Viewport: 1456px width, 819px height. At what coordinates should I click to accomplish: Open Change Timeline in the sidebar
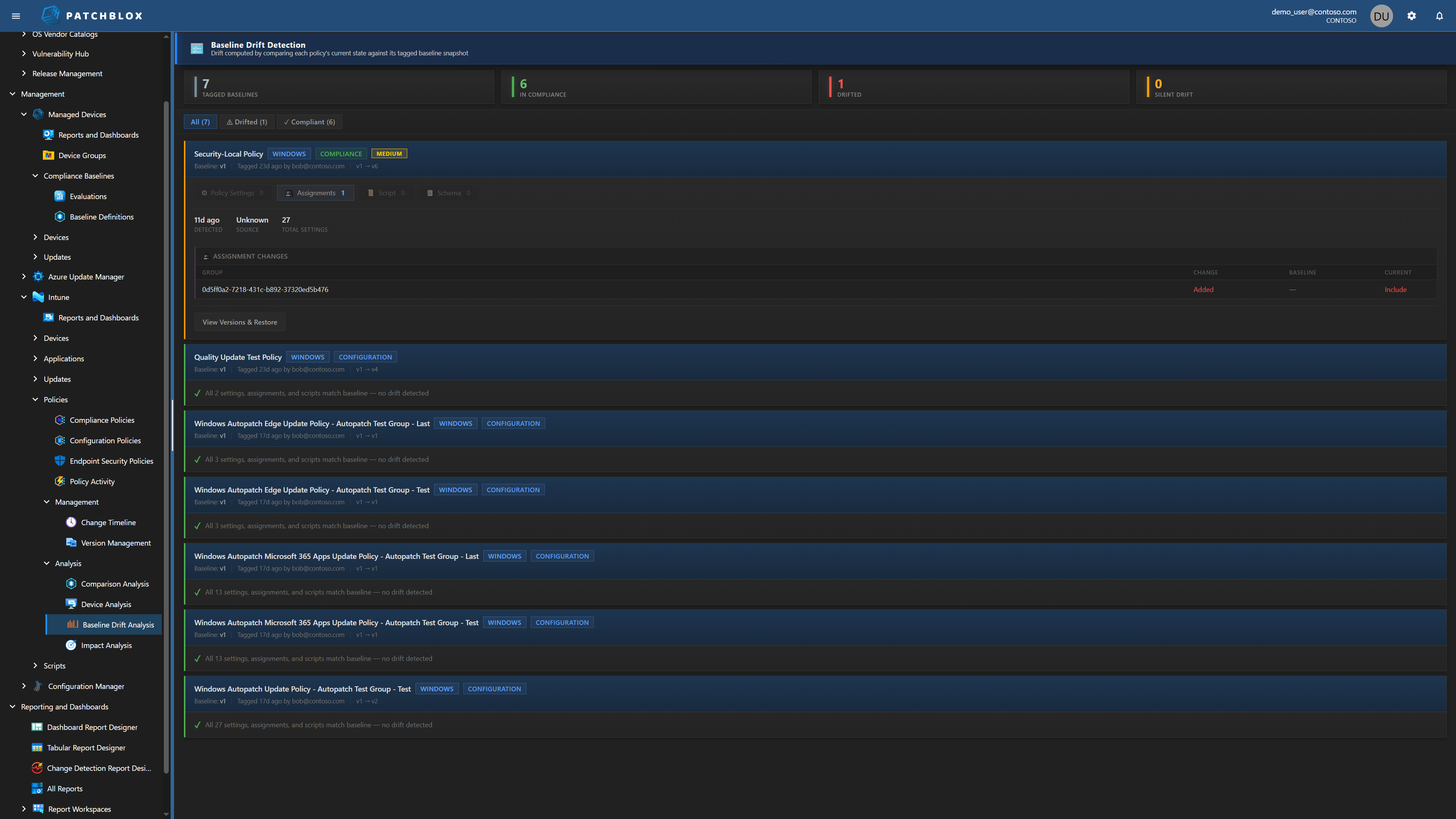pos(108,522)
